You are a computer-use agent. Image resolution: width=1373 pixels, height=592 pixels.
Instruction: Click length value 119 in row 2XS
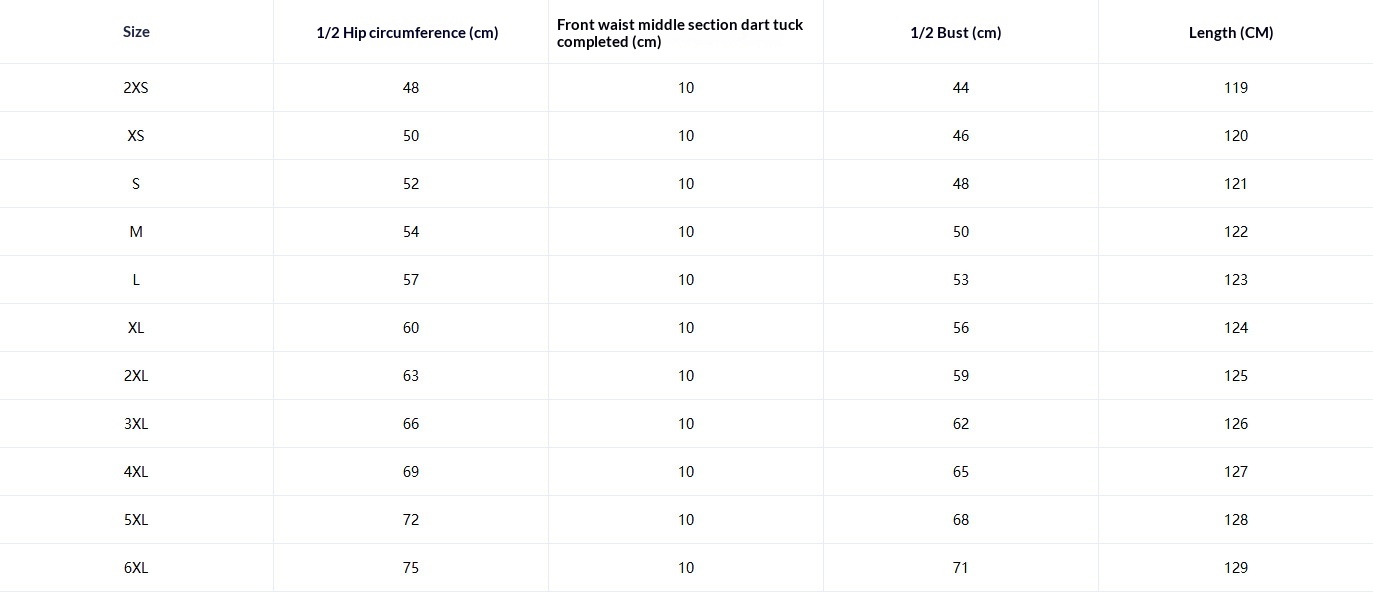(1236, 88)
